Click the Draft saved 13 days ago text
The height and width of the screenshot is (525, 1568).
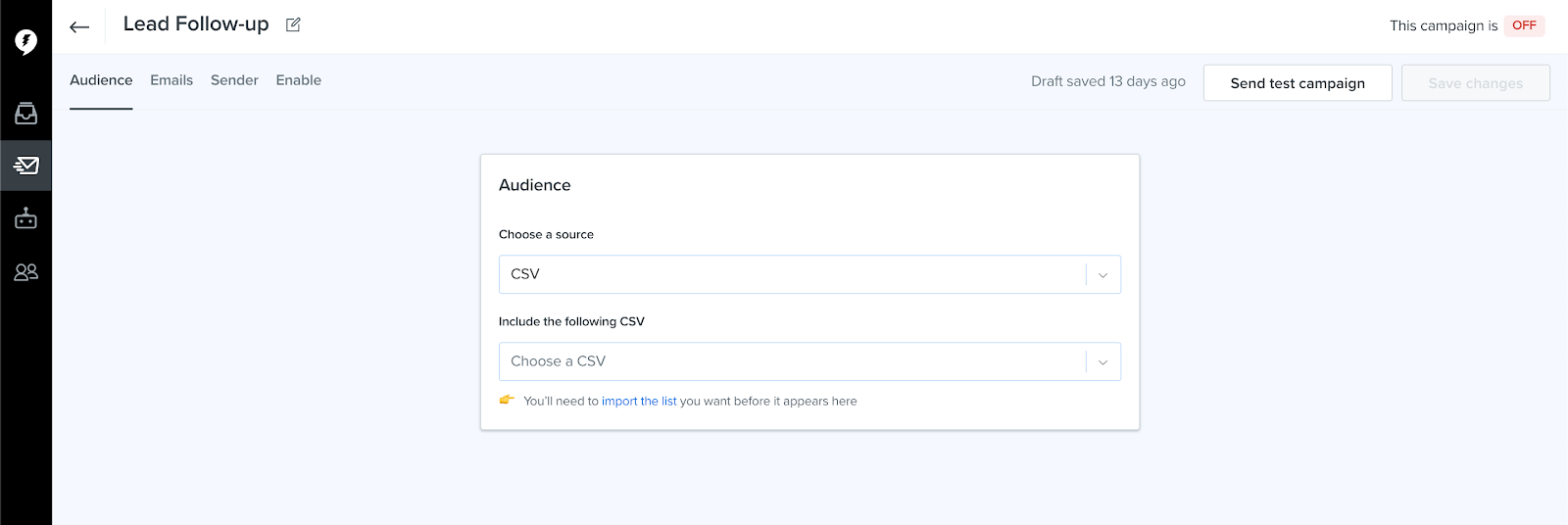point(1108,81)
